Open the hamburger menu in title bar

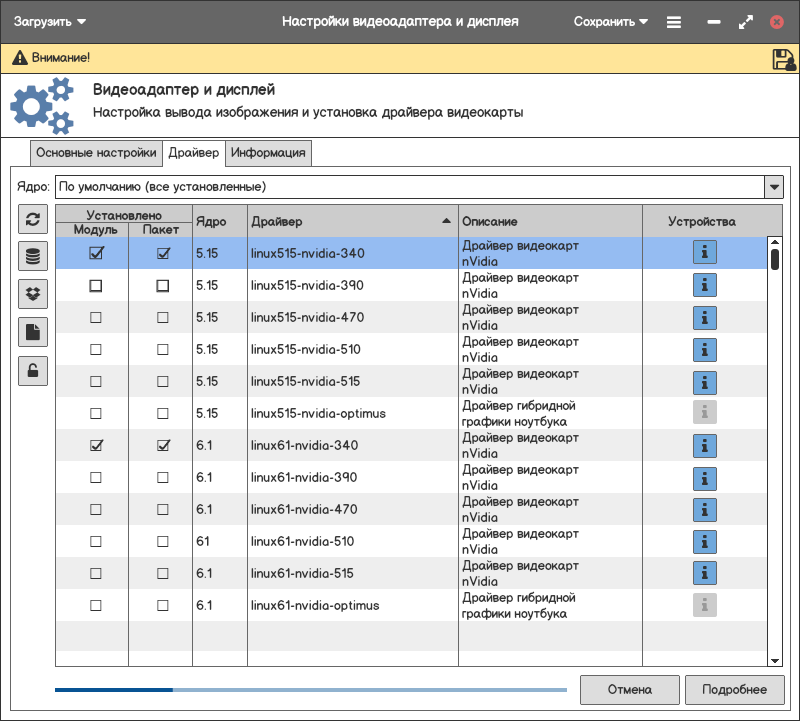click(674, 22)
